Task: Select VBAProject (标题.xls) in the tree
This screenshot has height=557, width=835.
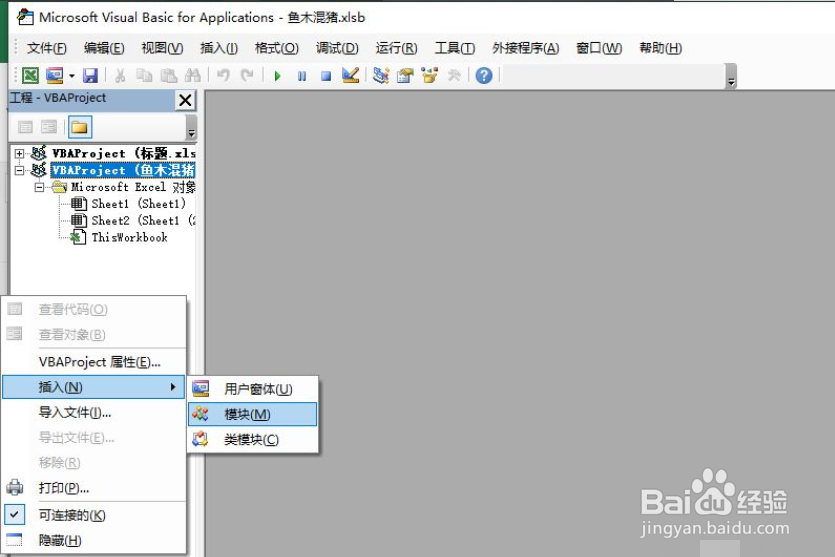Action: pos(124,153)
